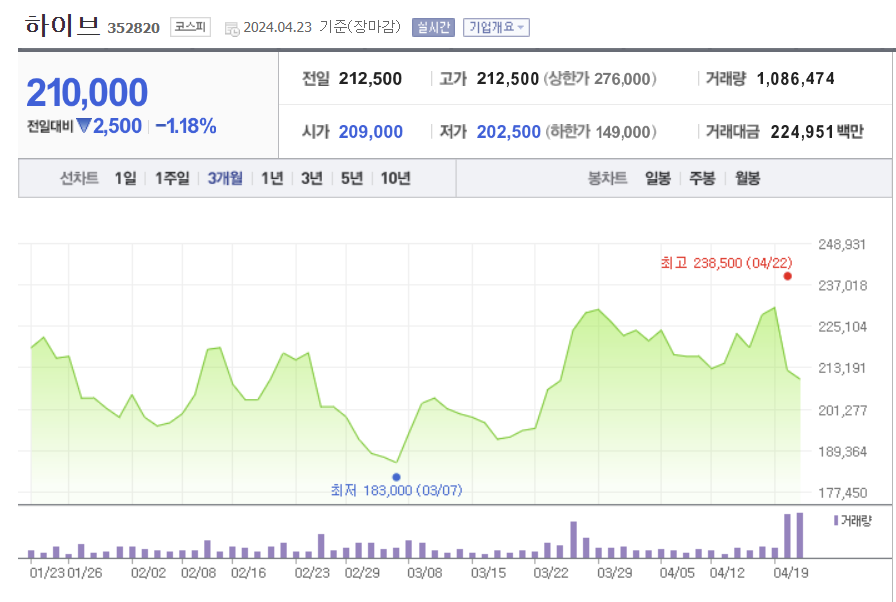
Task: Select the 3개월 line chart tab
Action: [x=225, y=178]
